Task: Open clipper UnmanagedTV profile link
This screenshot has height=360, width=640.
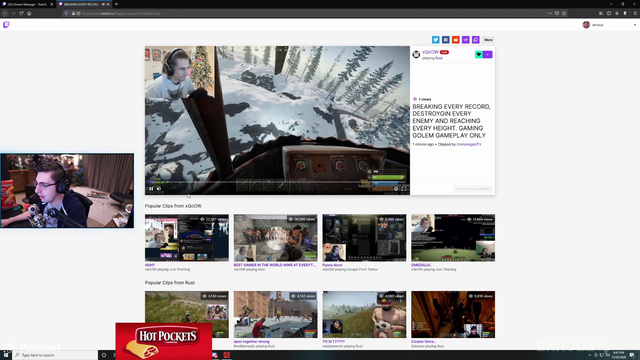Action: coord(469,144)
